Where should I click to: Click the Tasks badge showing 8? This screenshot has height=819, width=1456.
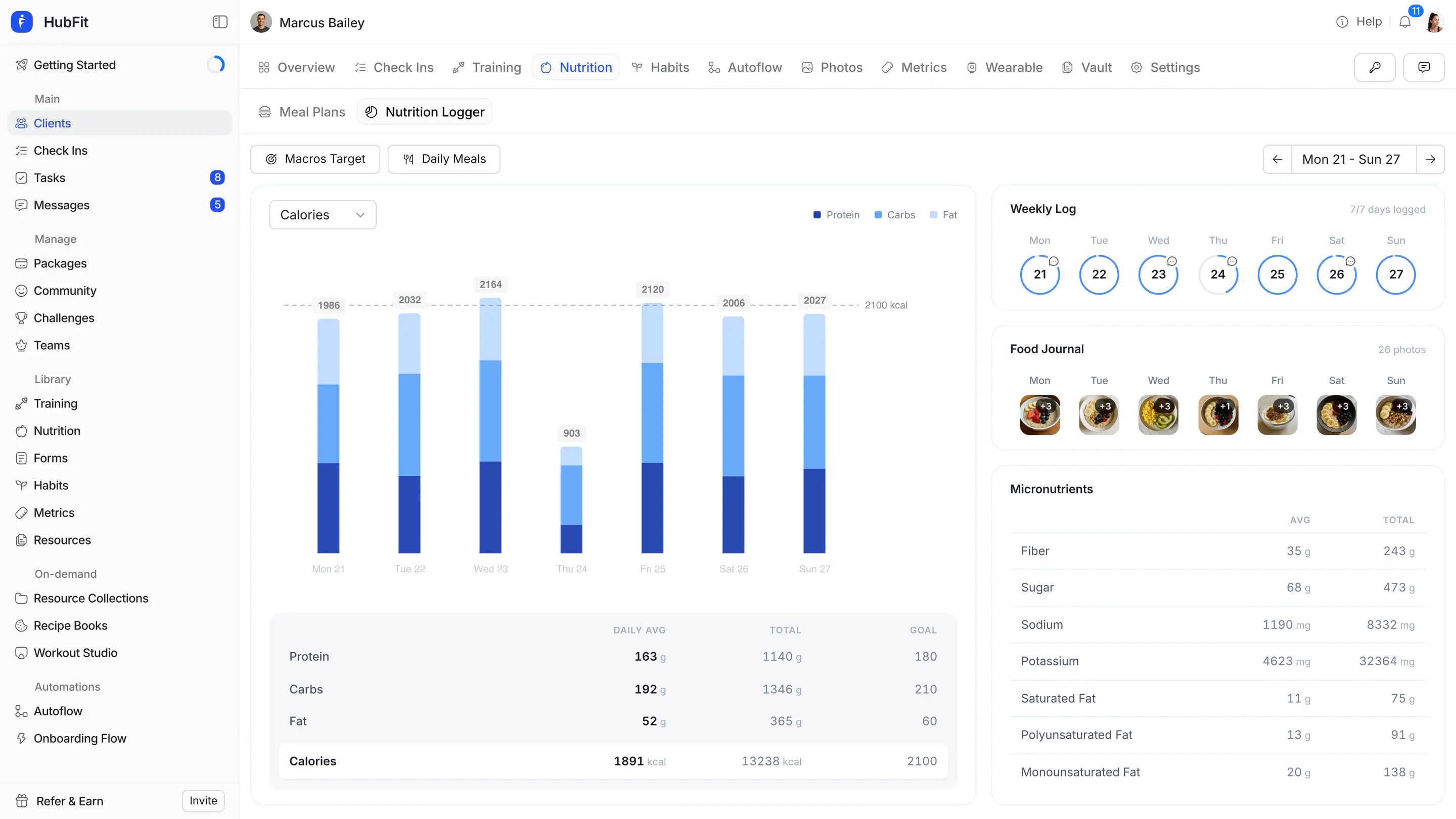tap(217, 177)
